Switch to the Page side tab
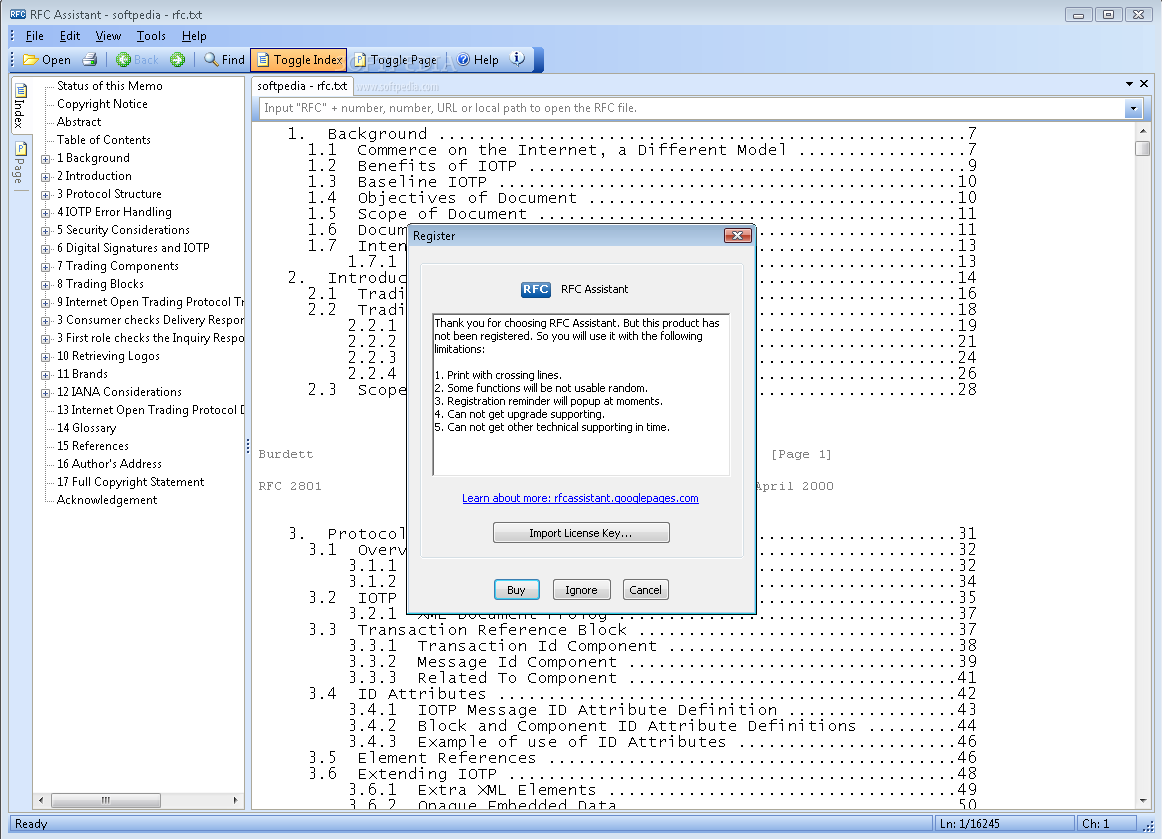 (20, 162)
